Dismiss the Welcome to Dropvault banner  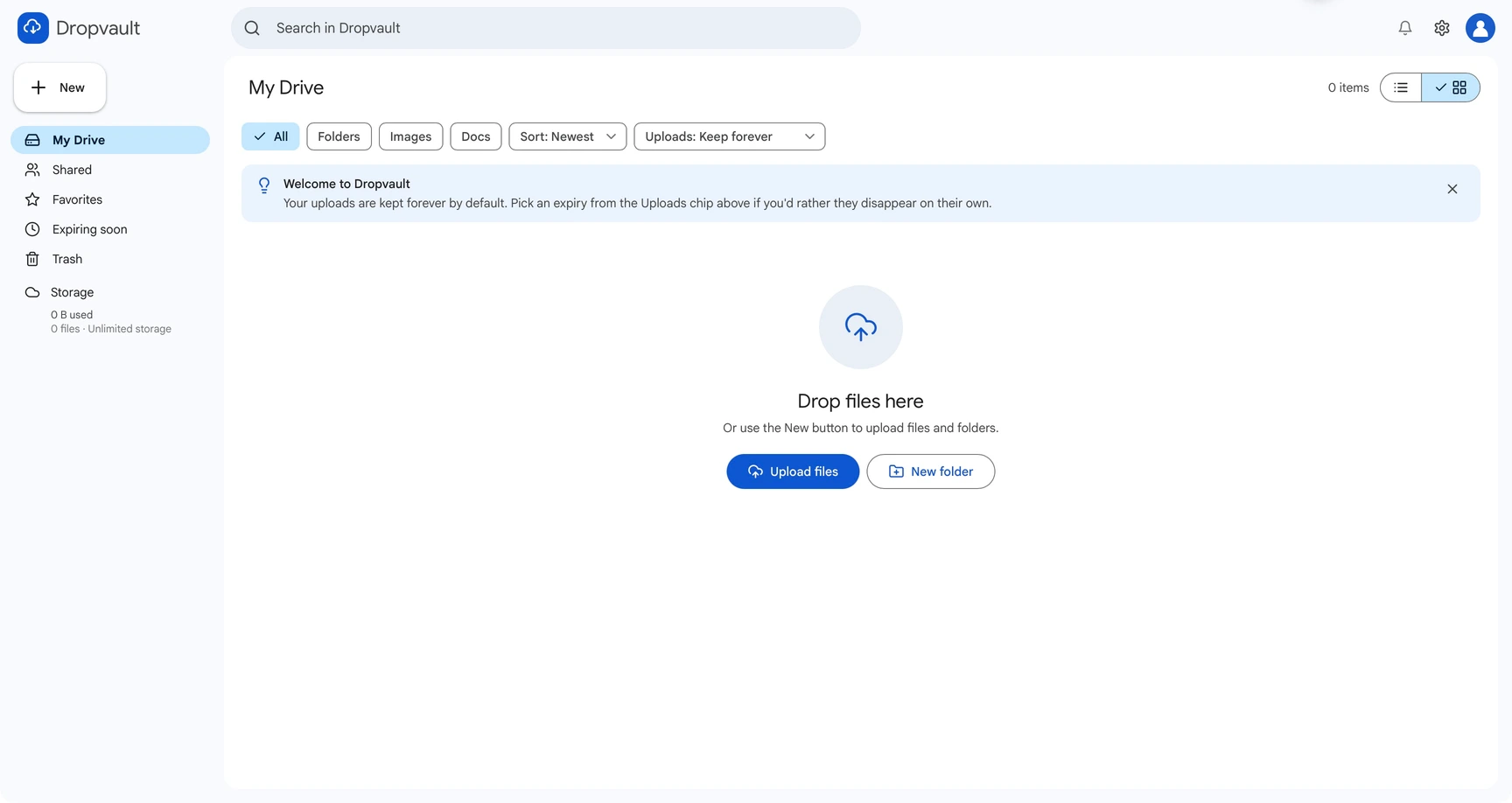(1452, 189)
